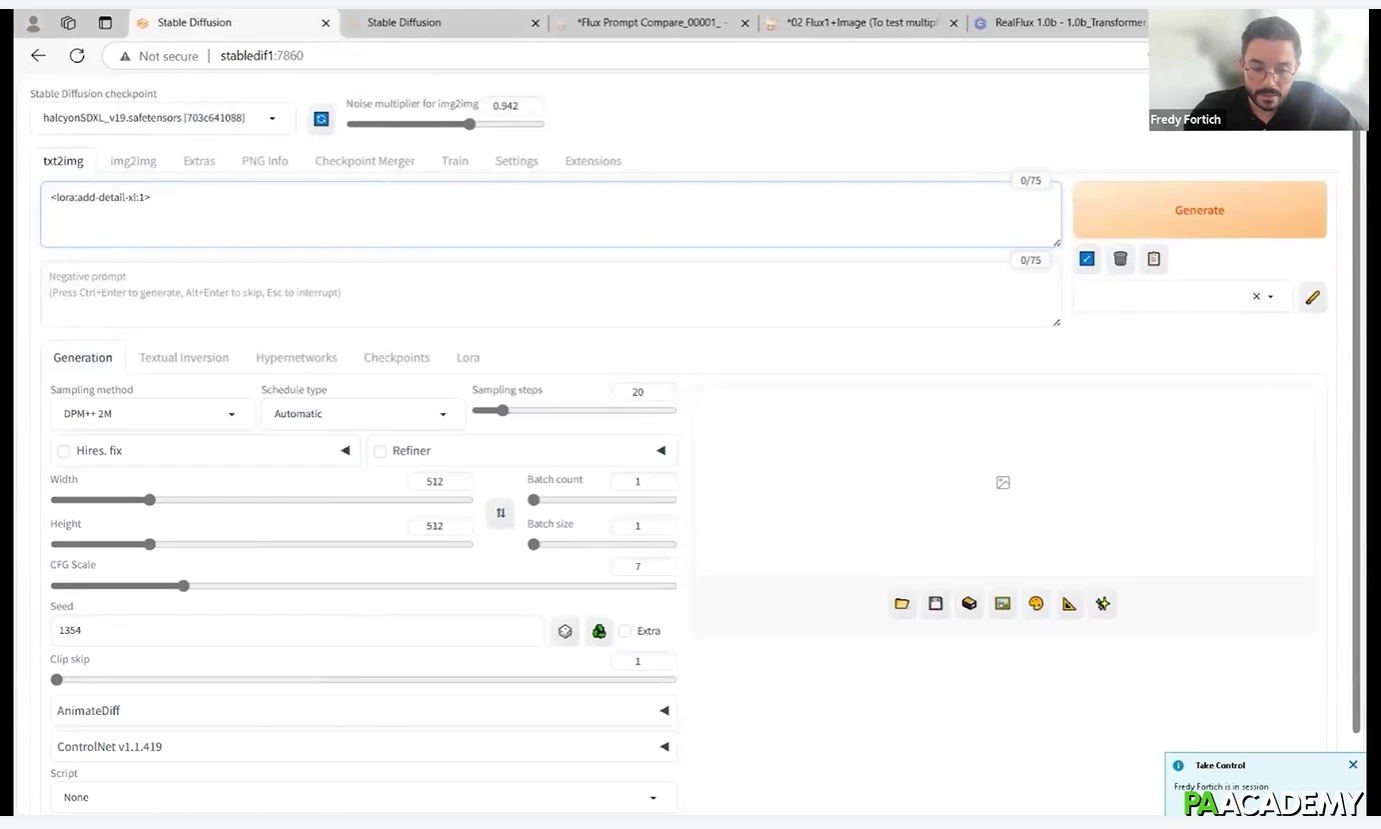Open the Extras tab

pos(199,161)
